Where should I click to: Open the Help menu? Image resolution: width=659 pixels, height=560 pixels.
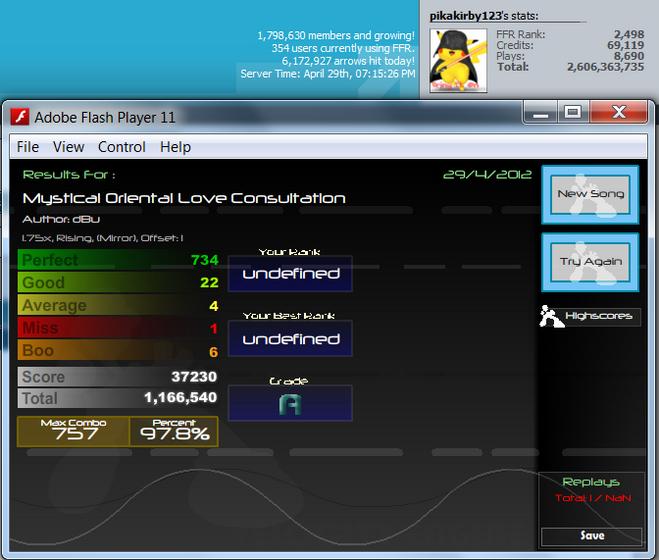click(175, 147)
